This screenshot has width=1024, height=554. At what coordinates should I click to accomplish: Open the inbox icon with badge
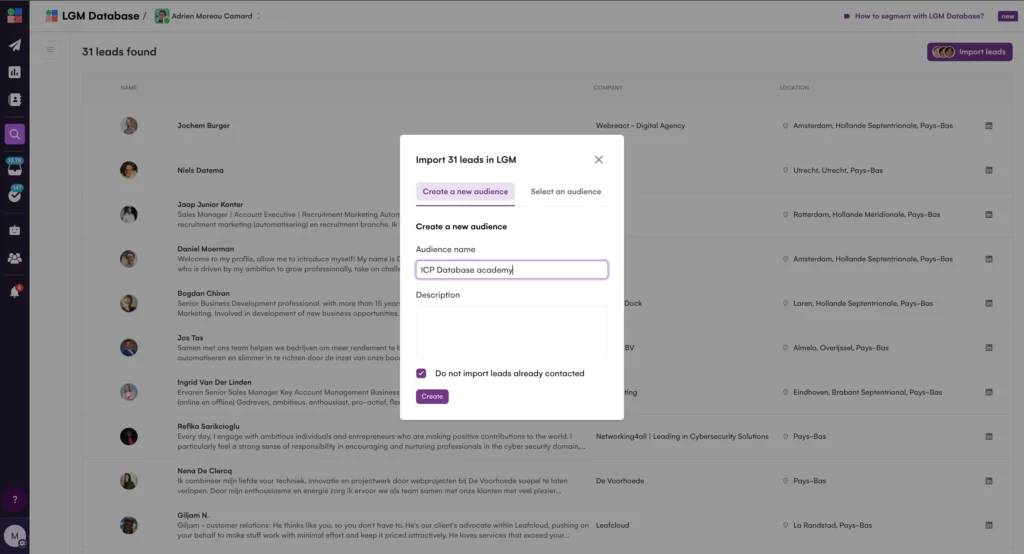pyautogui.click(x=14, y=167)
